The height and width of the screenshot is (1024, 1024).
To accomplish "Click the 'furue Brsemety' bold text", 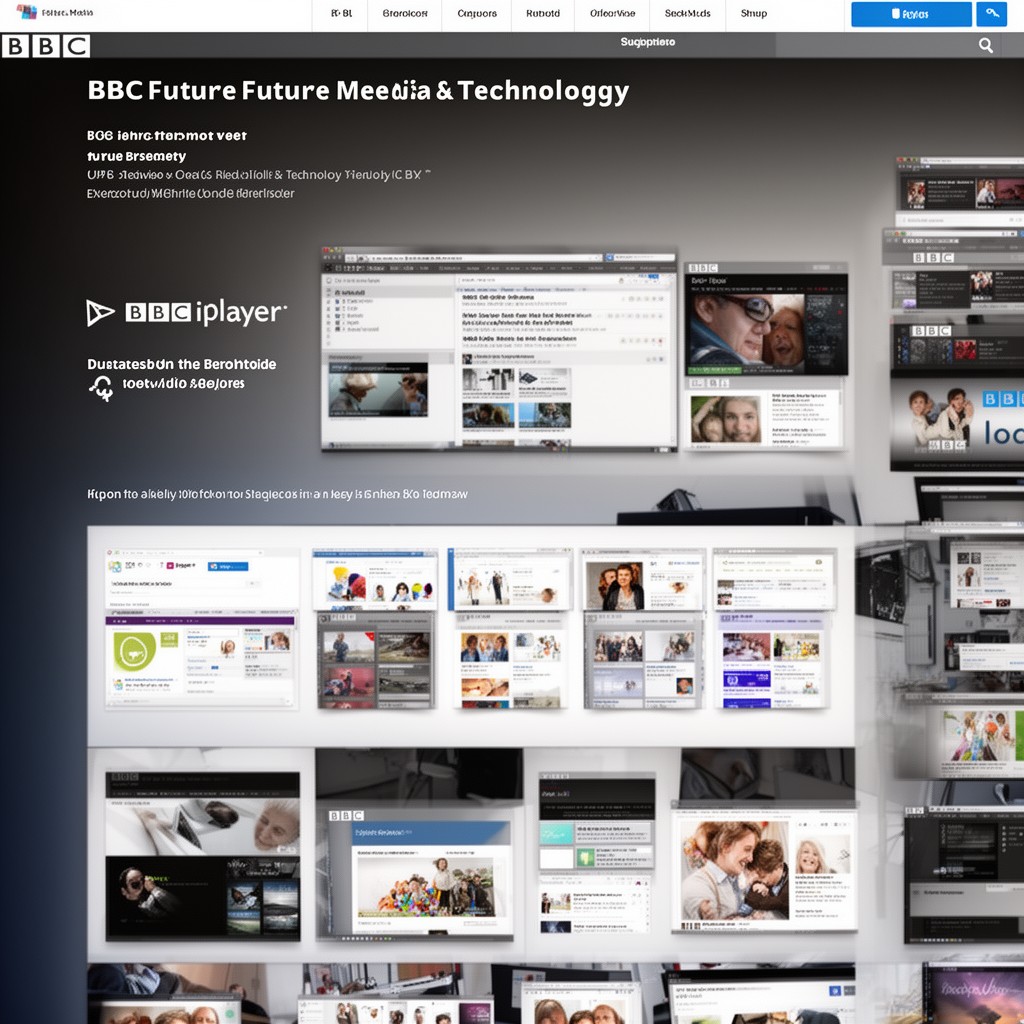I will pyautogui.click(x=136, y=156).
